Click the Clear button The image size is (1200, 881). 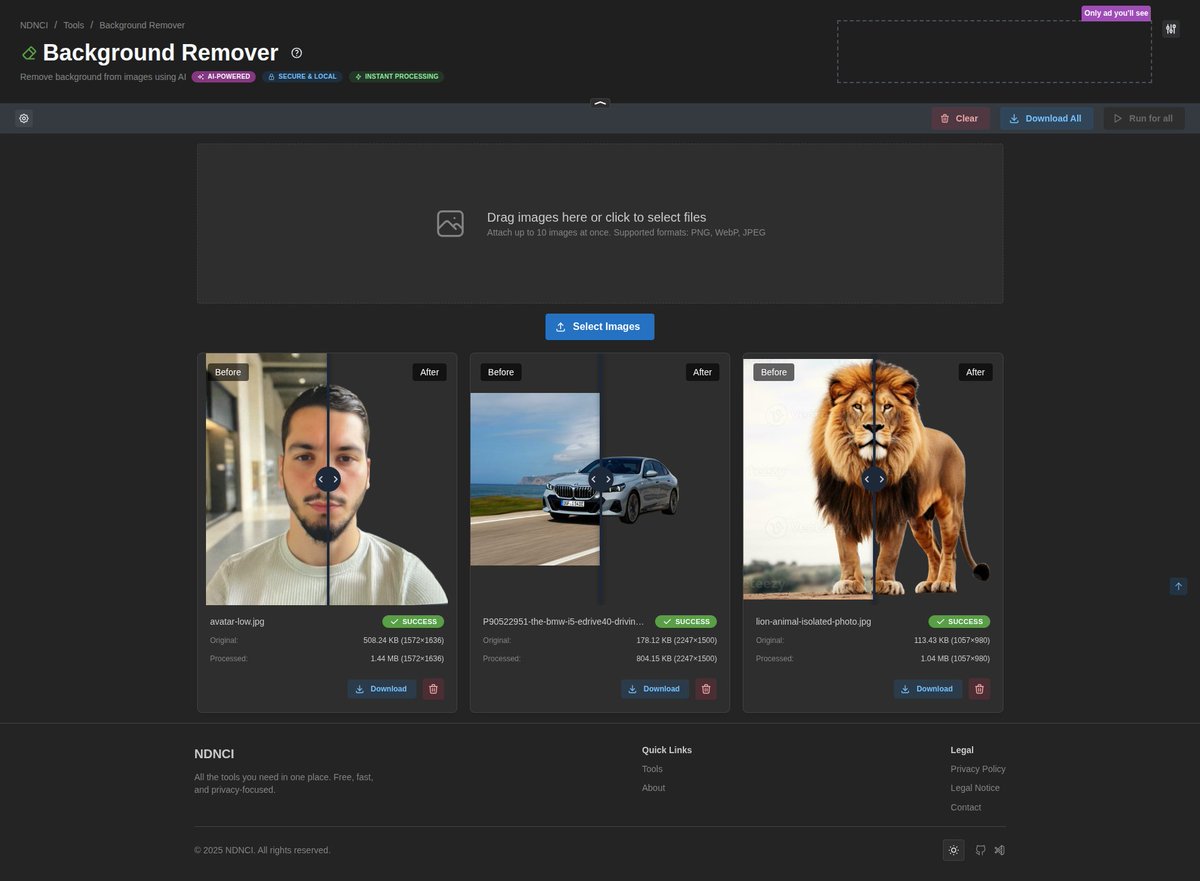[x=960, y=118]
